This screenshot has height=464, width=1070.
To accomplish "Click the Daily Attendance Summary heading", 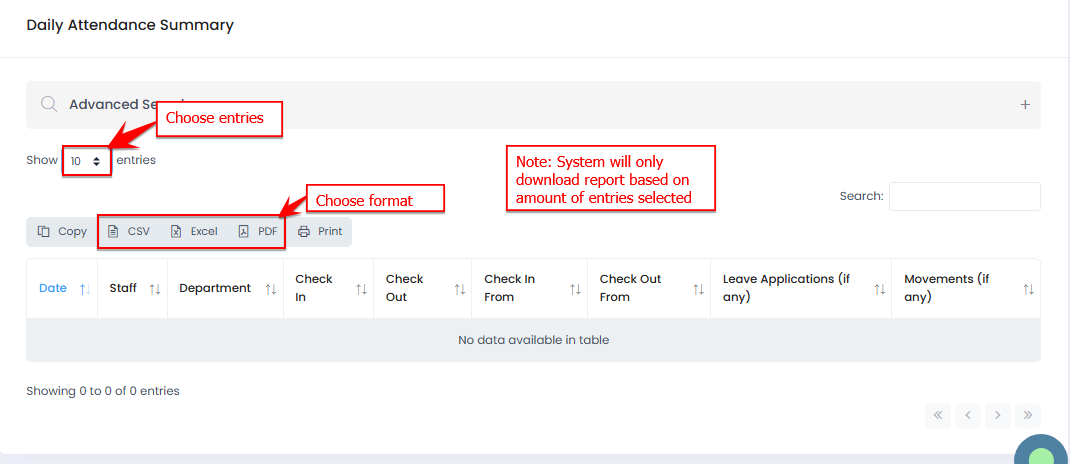I will coord(130,25).
